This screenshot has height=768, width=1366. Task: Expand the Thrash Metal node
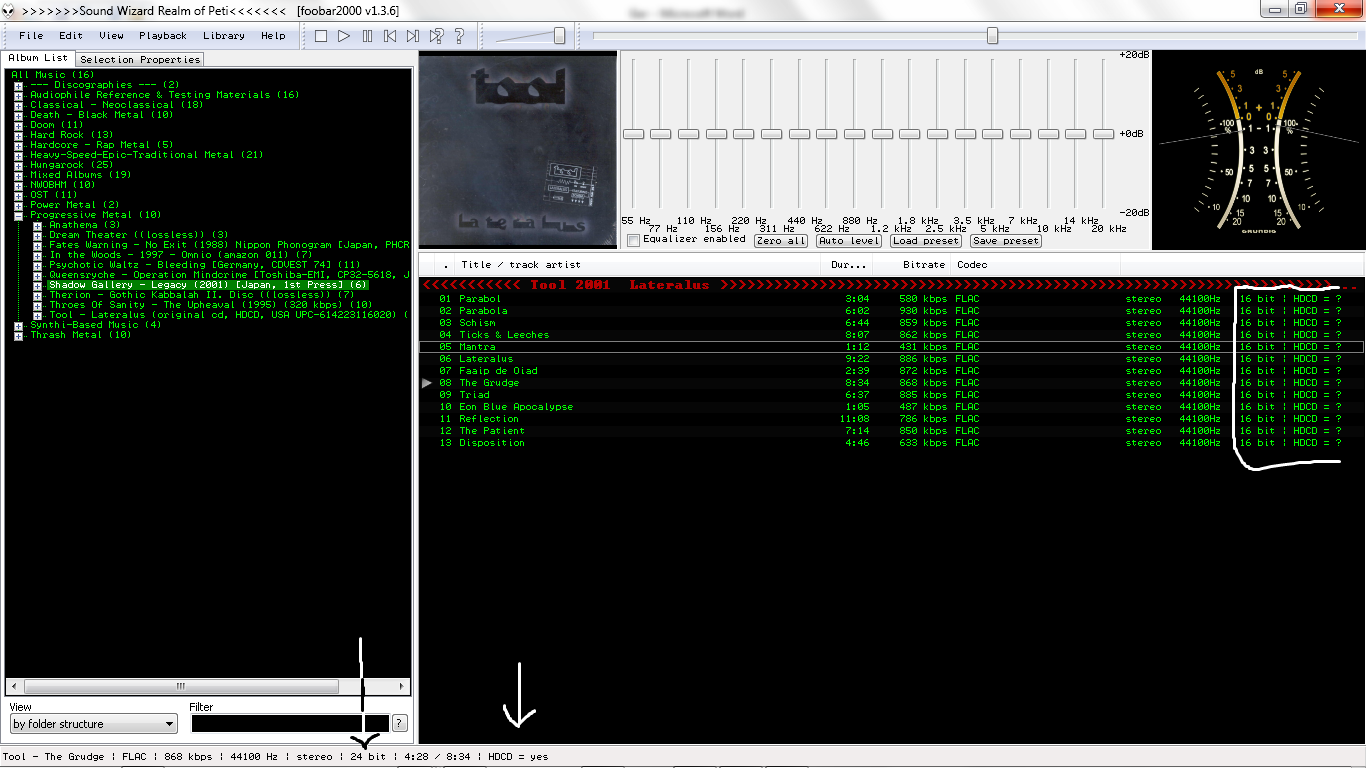[x=18, y=335]
